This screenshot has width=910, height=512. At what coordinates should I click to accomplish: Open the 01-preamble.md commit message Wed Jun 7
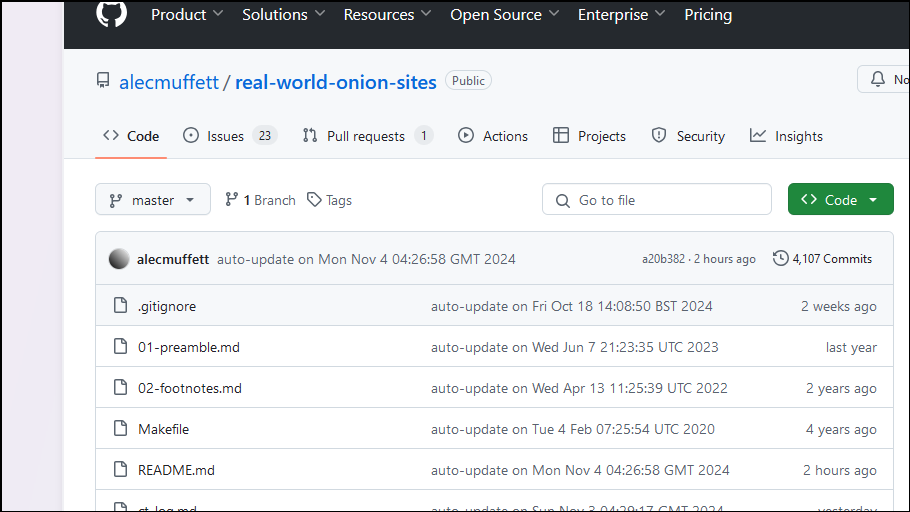coord(575,347)
